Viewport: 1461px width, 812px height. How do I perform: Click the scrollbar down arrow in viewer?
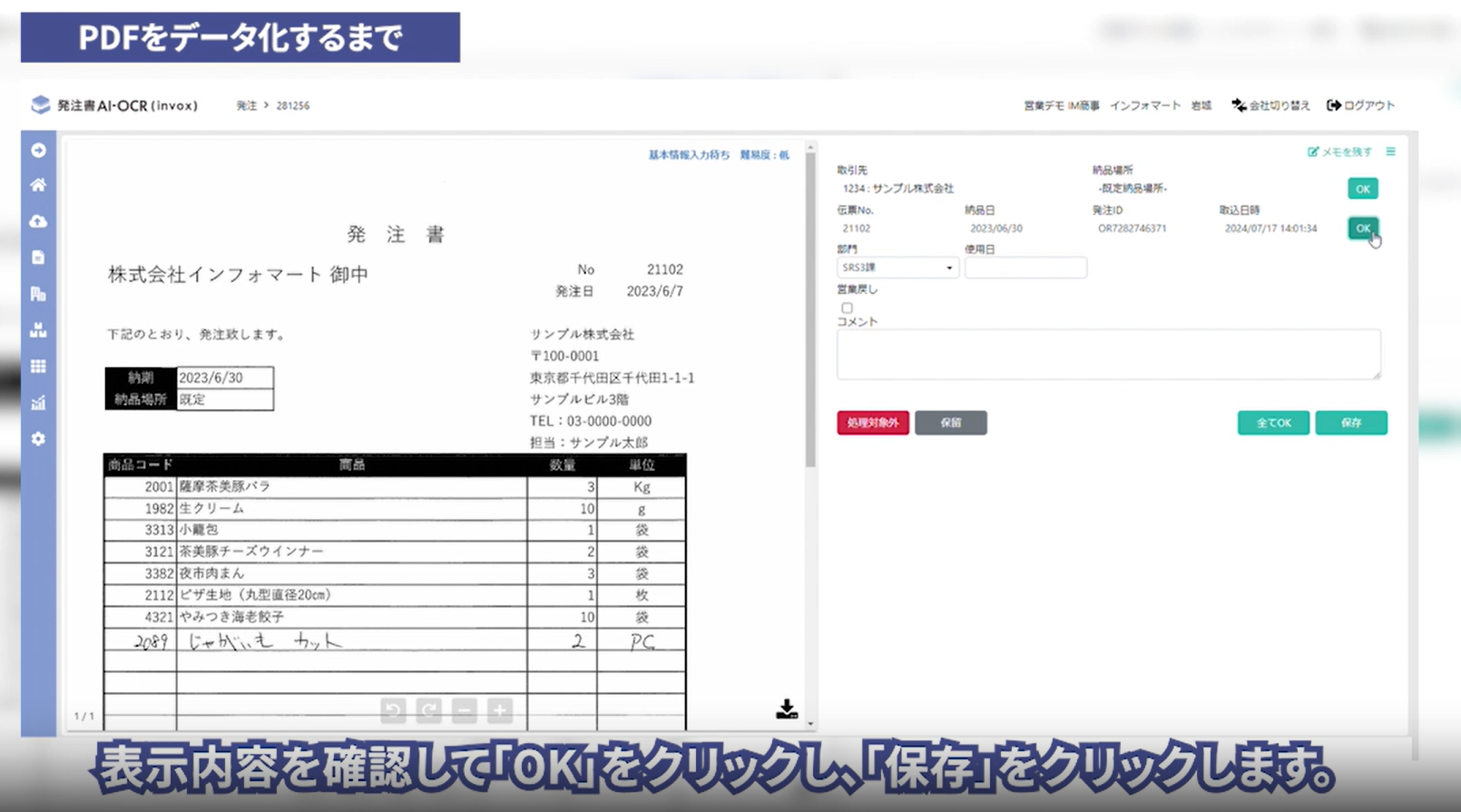[x=810, y=724]
